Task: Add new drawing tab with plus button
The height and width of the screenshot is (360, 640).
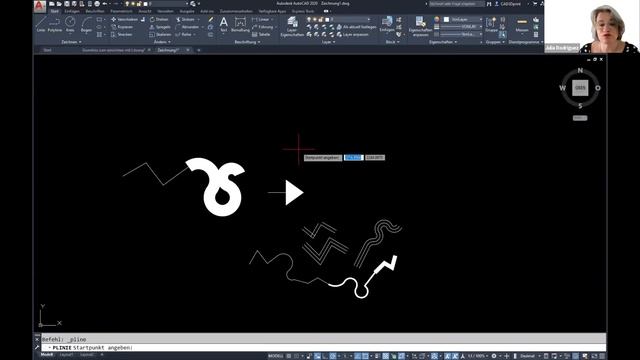Action: click(199, 50)
